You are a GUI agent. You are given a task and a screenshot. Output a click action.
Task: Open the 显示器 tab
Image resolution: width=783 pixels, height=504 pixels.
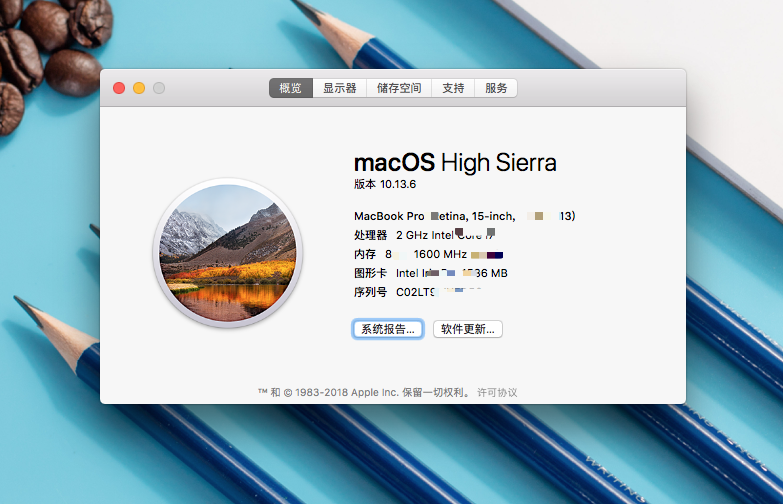tap(340, 88)
